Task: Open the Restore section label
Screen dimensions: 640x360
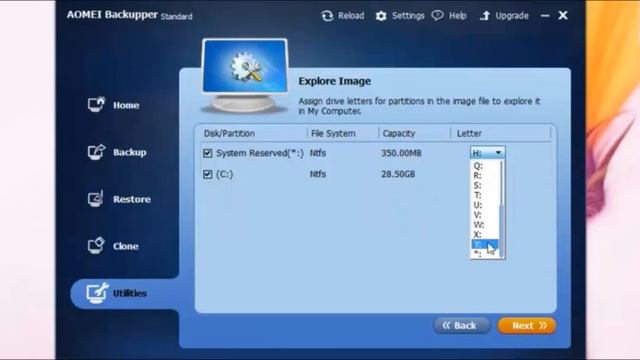Action: [132, 199]
